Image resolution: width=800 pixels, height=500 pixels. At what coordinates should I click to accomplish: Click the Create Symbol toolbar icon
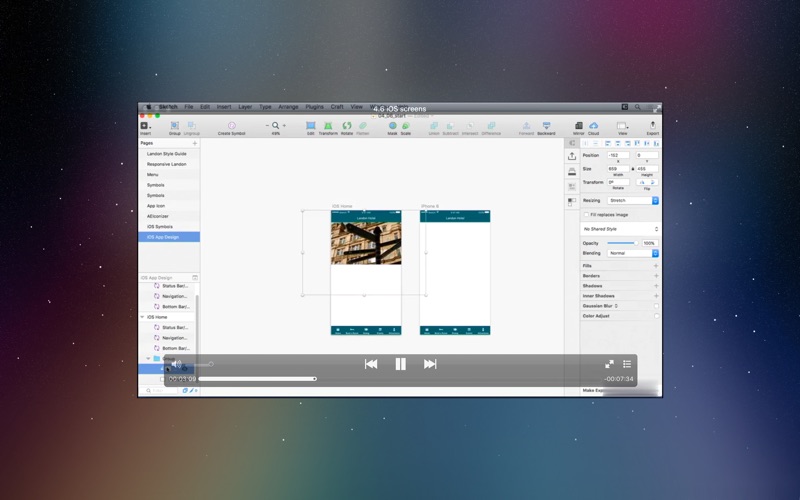click(232, 128)
